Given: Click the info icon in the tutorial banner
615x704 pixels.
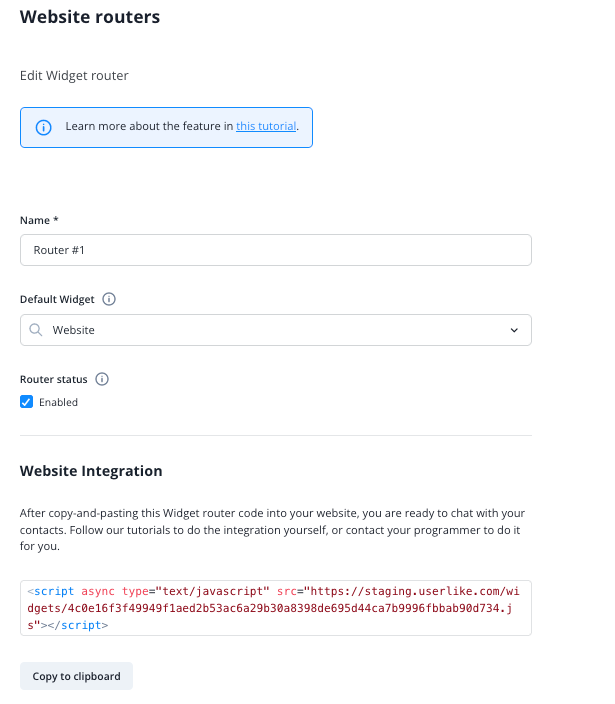Looking at the screenshot, I should pyautogui.click(x=44, y=128).
